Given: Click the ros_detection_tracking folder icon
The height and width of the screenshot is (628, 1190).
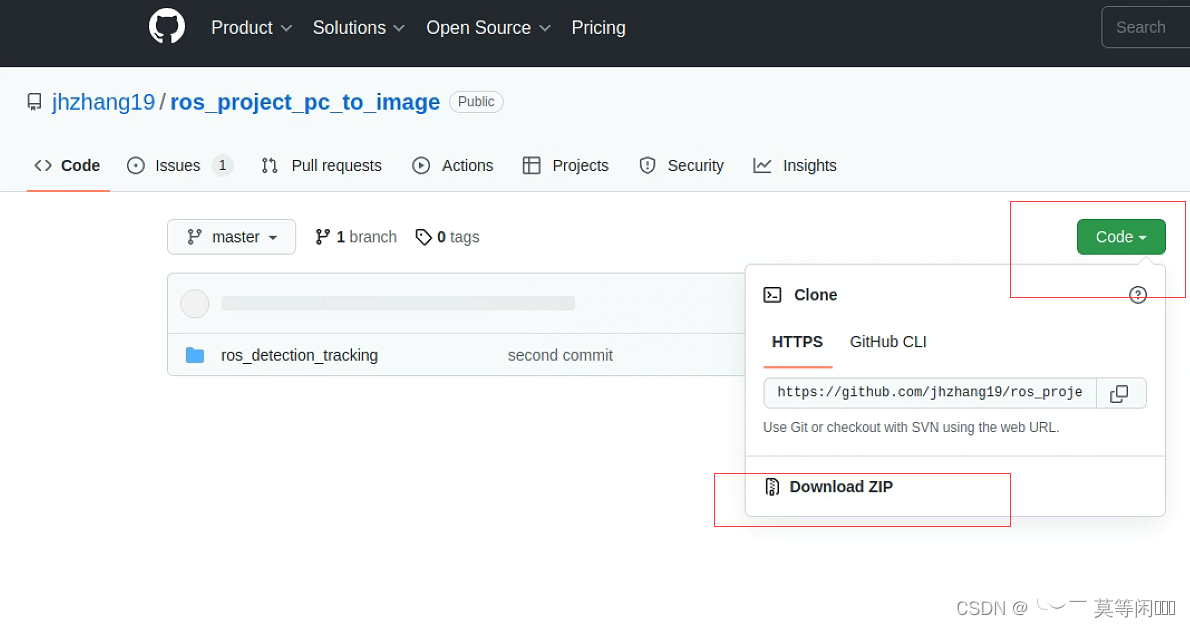Looking at the screenshot, I should point(195,355).
